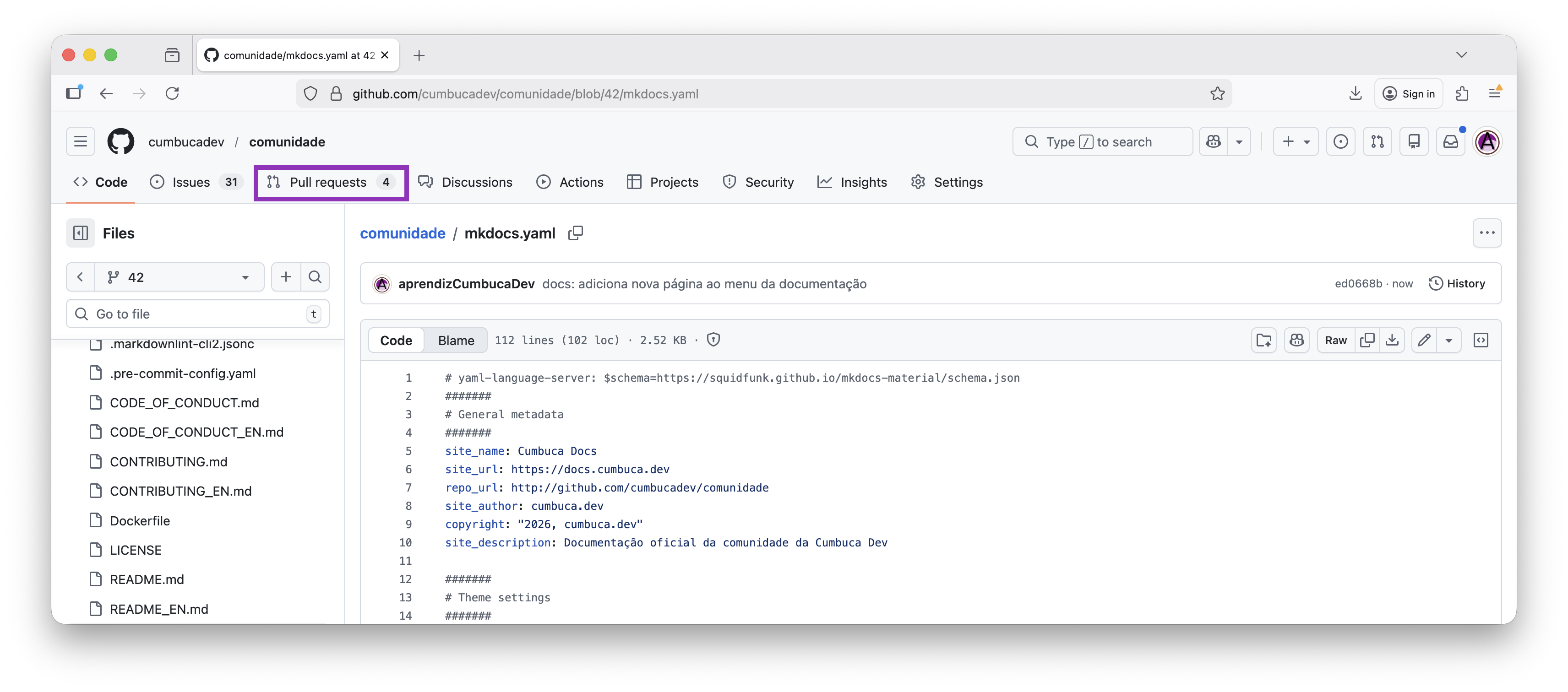Open the browser extensions icon
Screen dimensions: 1568x692
click(x=1462, y=94)
